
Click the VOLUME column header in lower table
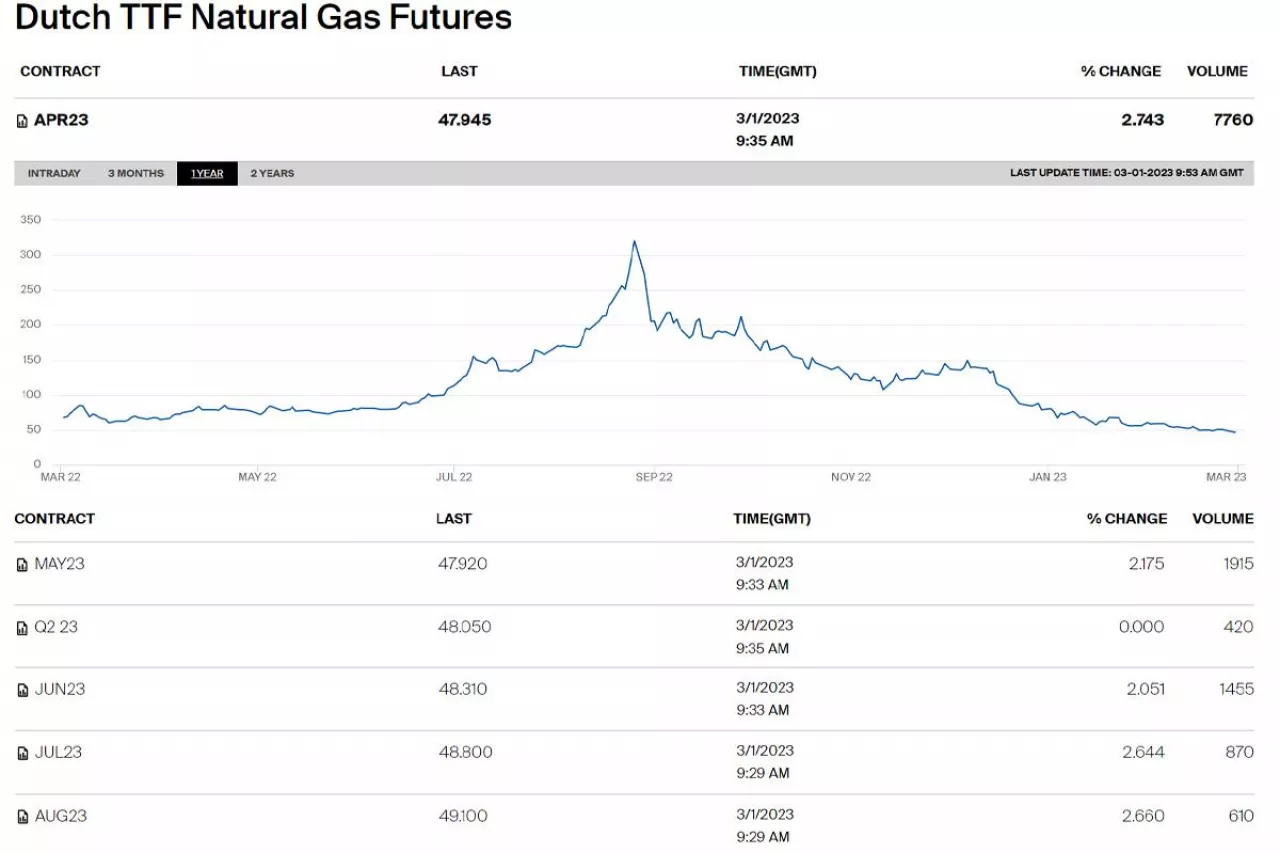click(1222, 519)
